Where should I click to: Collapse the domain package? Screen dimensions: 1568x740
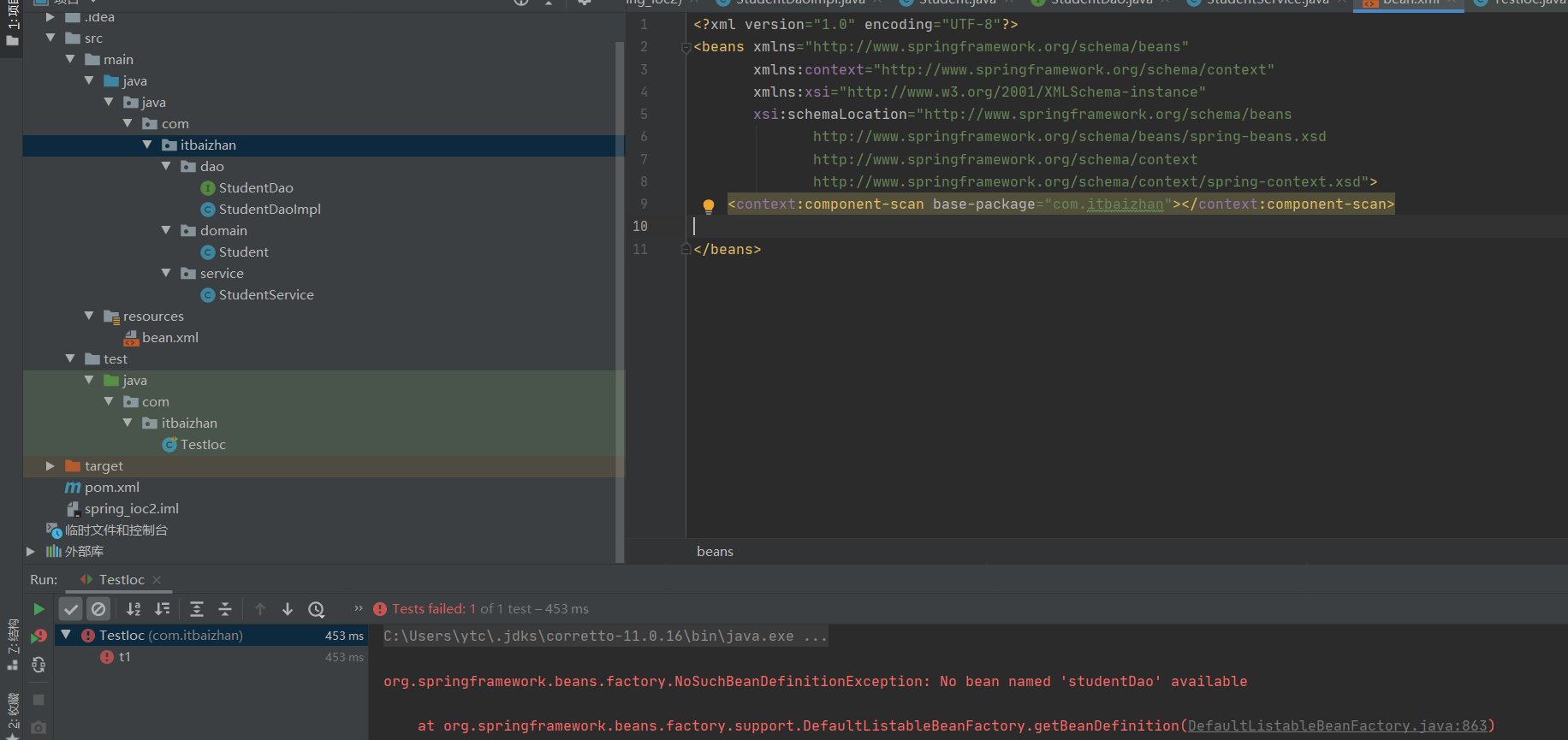166,230
